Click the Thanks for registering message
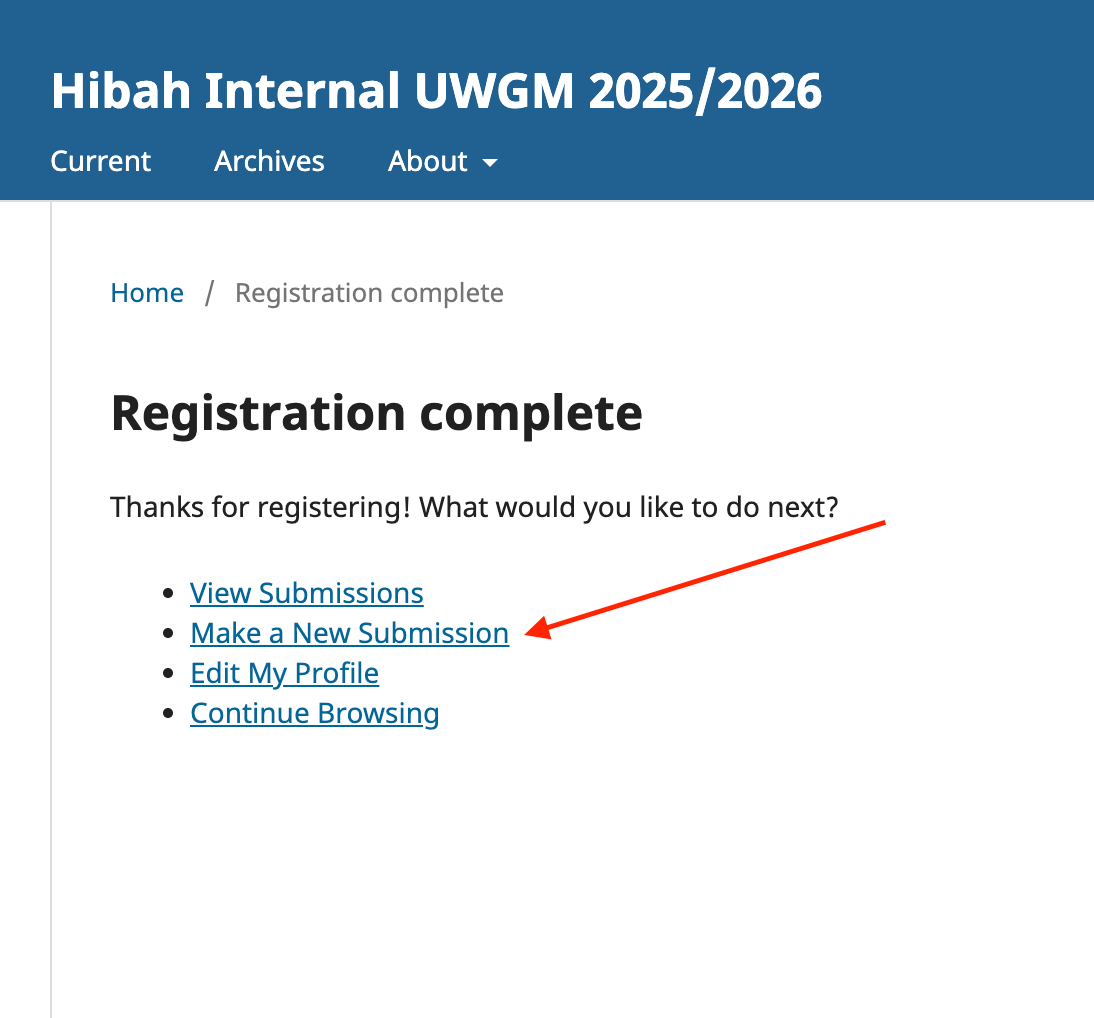The height and width of the screenshot is (1018, 1094). pos(474,507)
